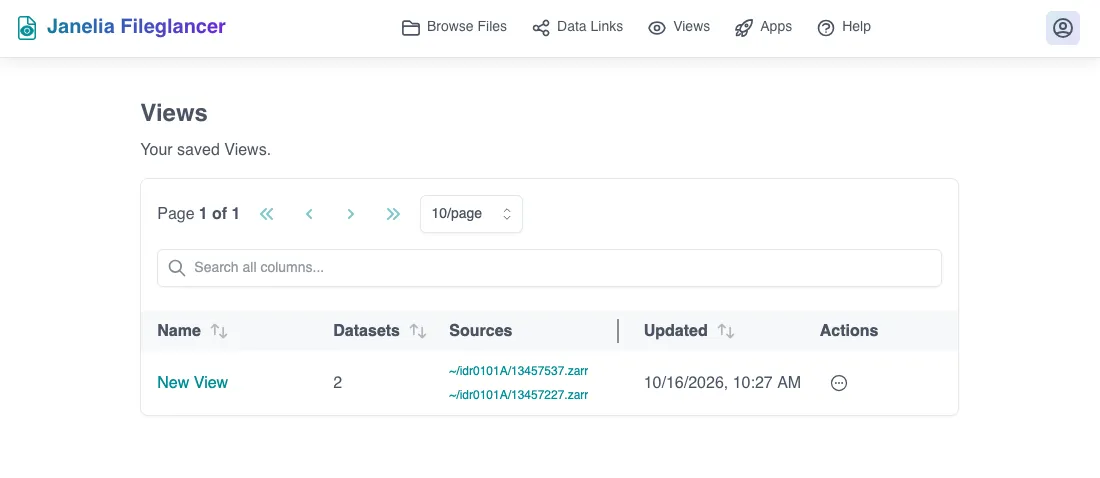Screen dimensions: 1100x478
Task: Jump to first page double-chevron icon
Action: pos(267,214)
